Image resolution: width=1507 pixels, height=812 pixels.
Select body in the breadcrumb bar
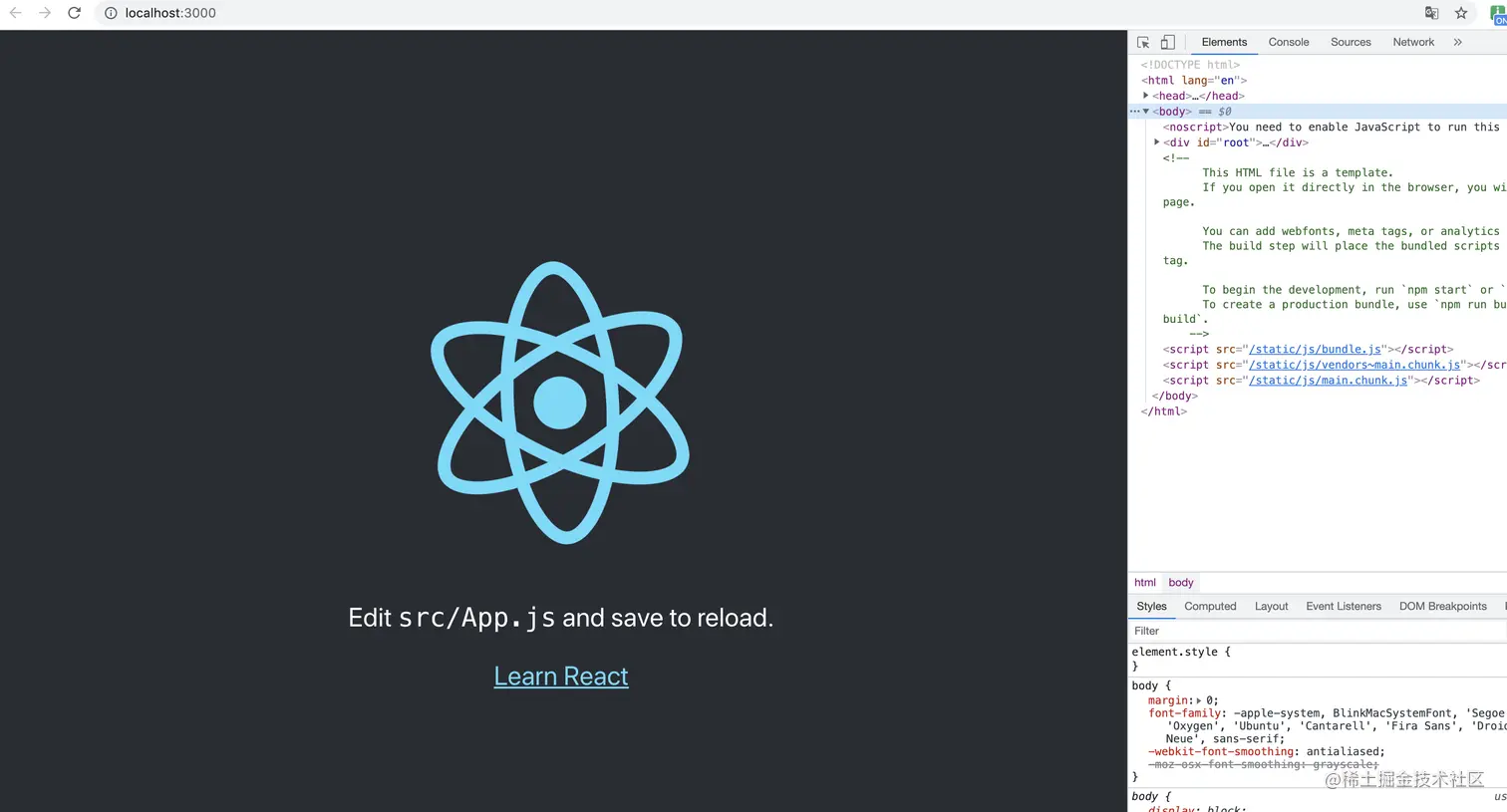pyautogui.click(x=1181, y=583)
